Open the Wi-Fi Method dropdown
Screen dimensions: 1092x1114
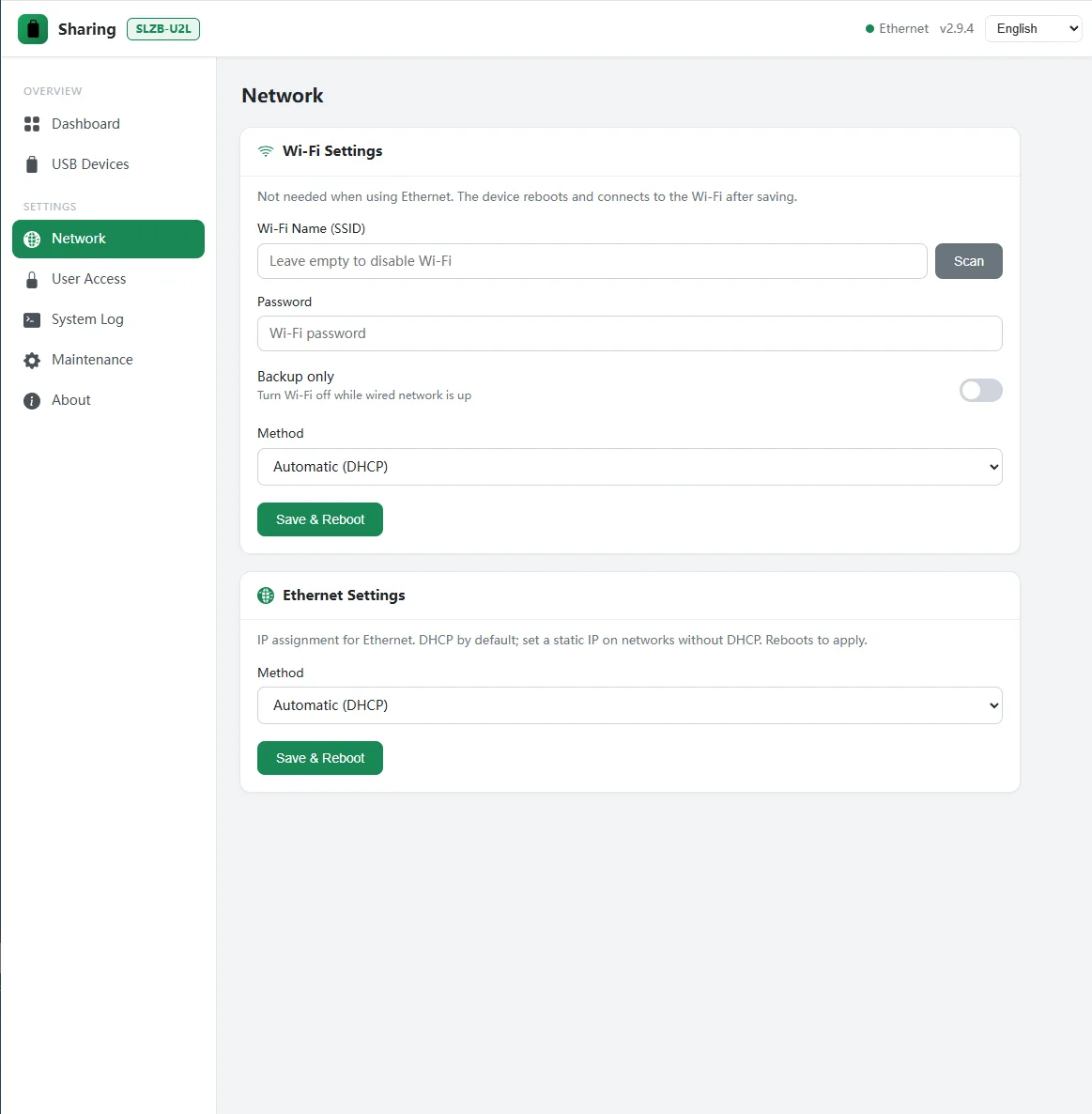[x=630, y=467]
